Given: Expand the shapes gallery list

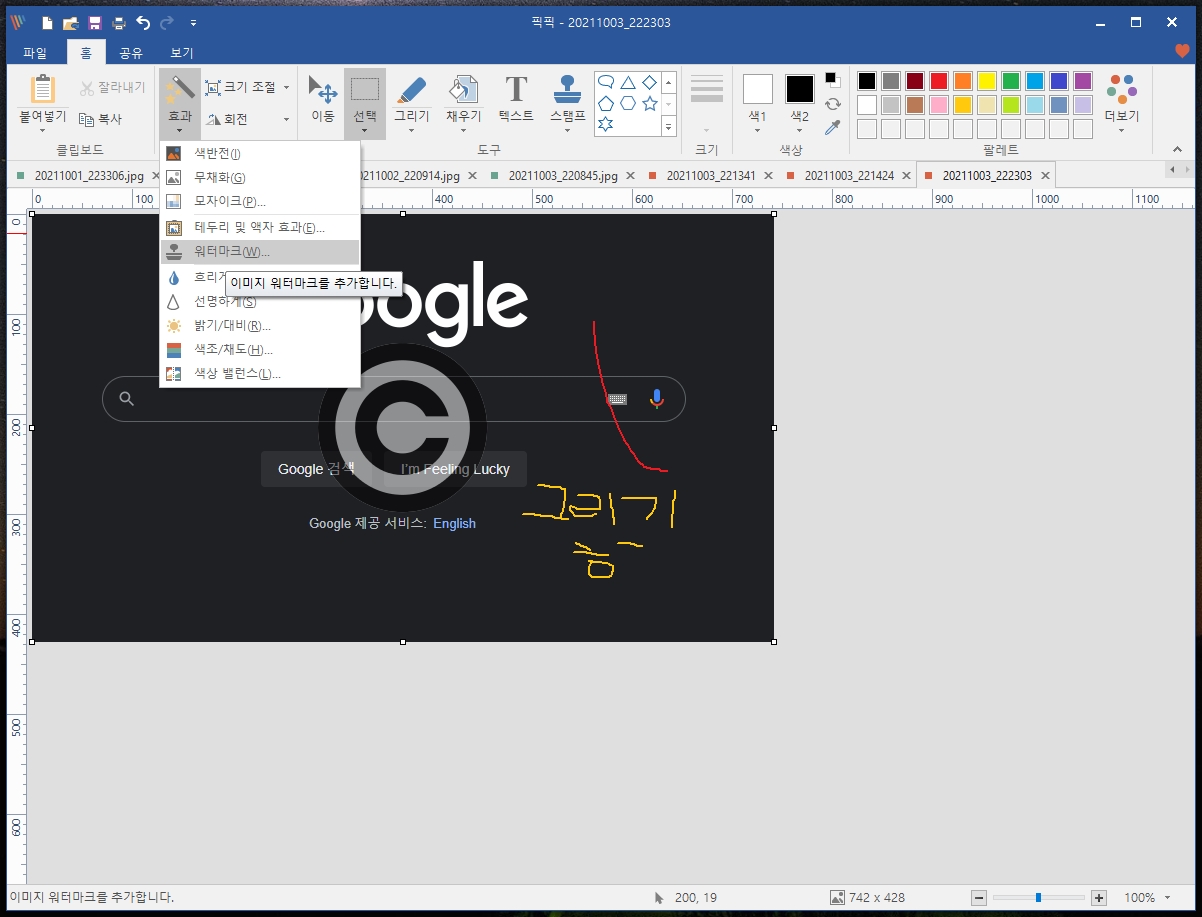Looking at the screenshot, I should click(x=670, y=126).
